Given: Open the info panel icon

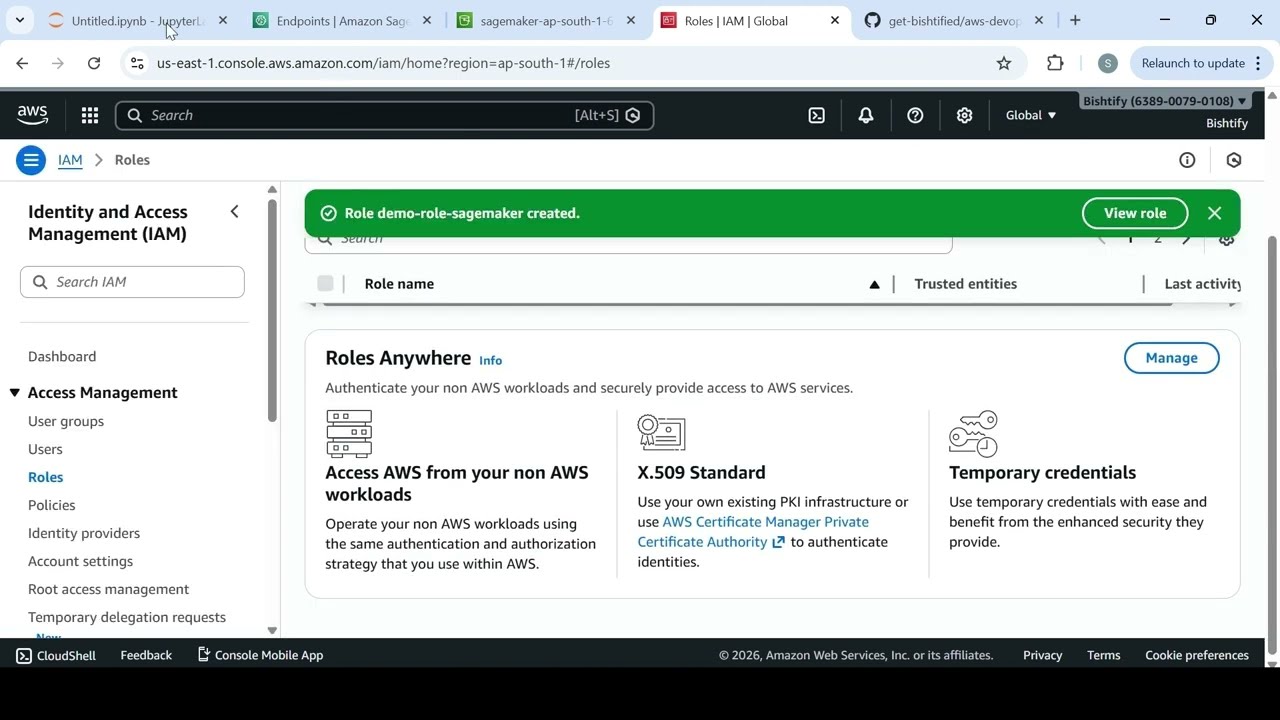Looking at the screenshot, I should 1187,160.
